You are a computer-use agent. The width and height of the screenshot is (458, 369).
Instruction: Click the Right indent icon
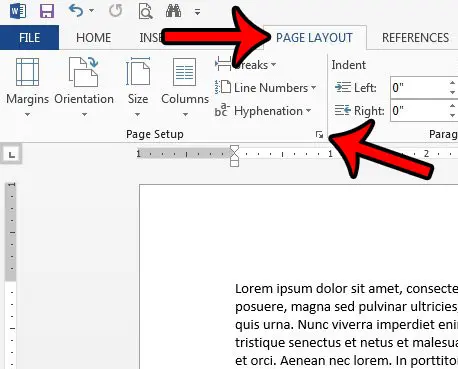343,110
